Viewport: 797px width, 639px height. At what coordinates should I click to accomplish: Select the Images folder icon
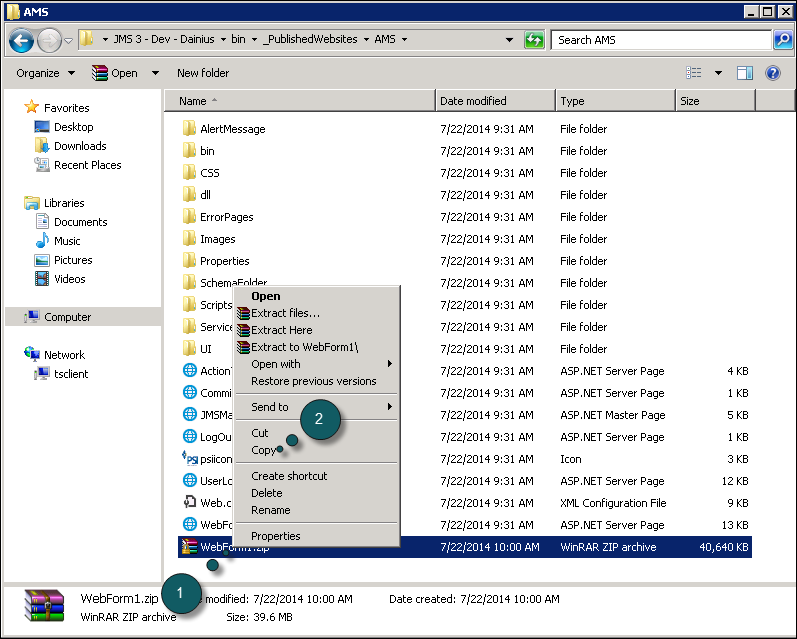tap(189, 239)
